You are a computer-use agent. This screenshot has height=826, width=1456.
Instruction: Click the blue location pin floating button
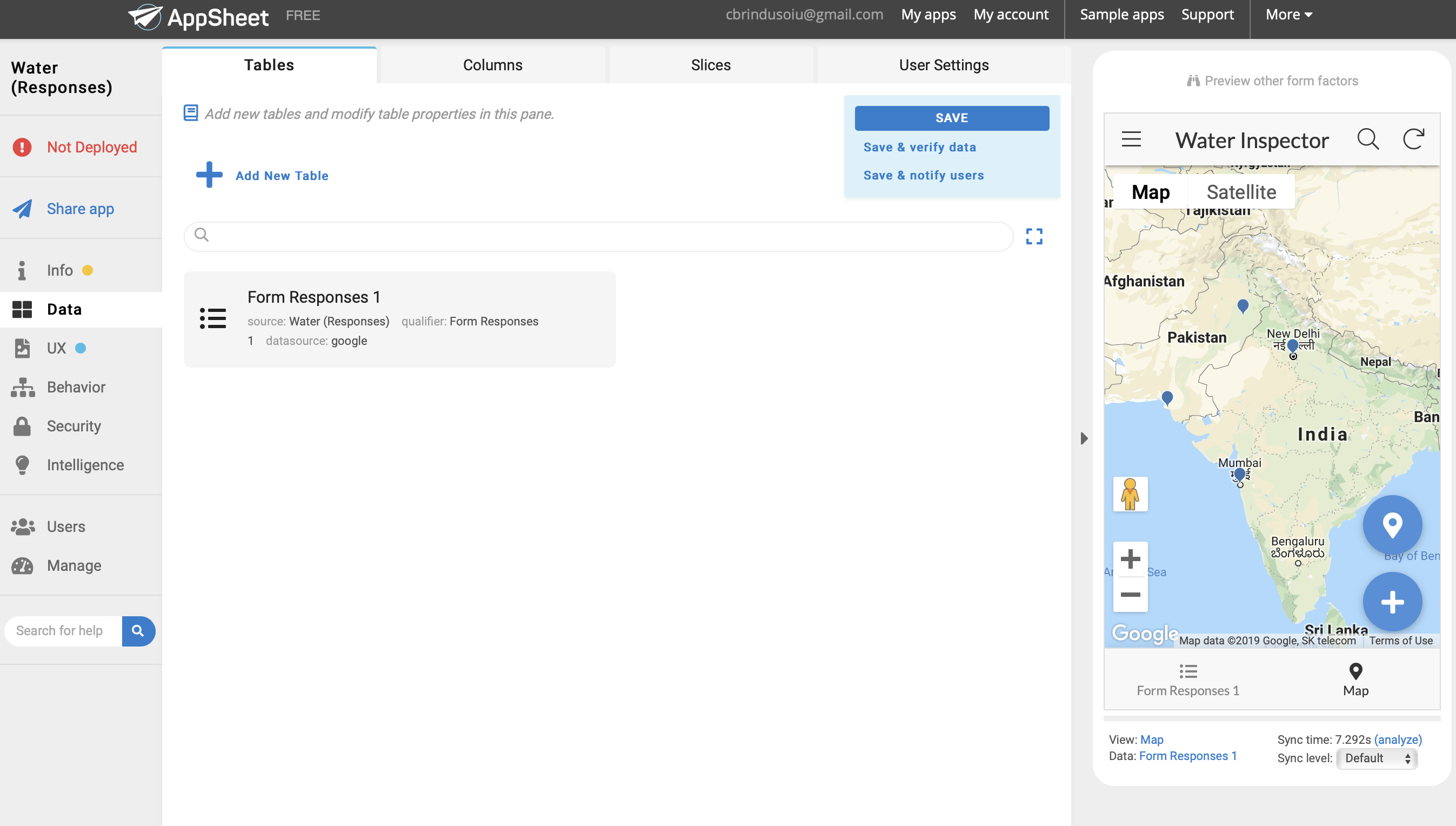tap(1392, 525)
